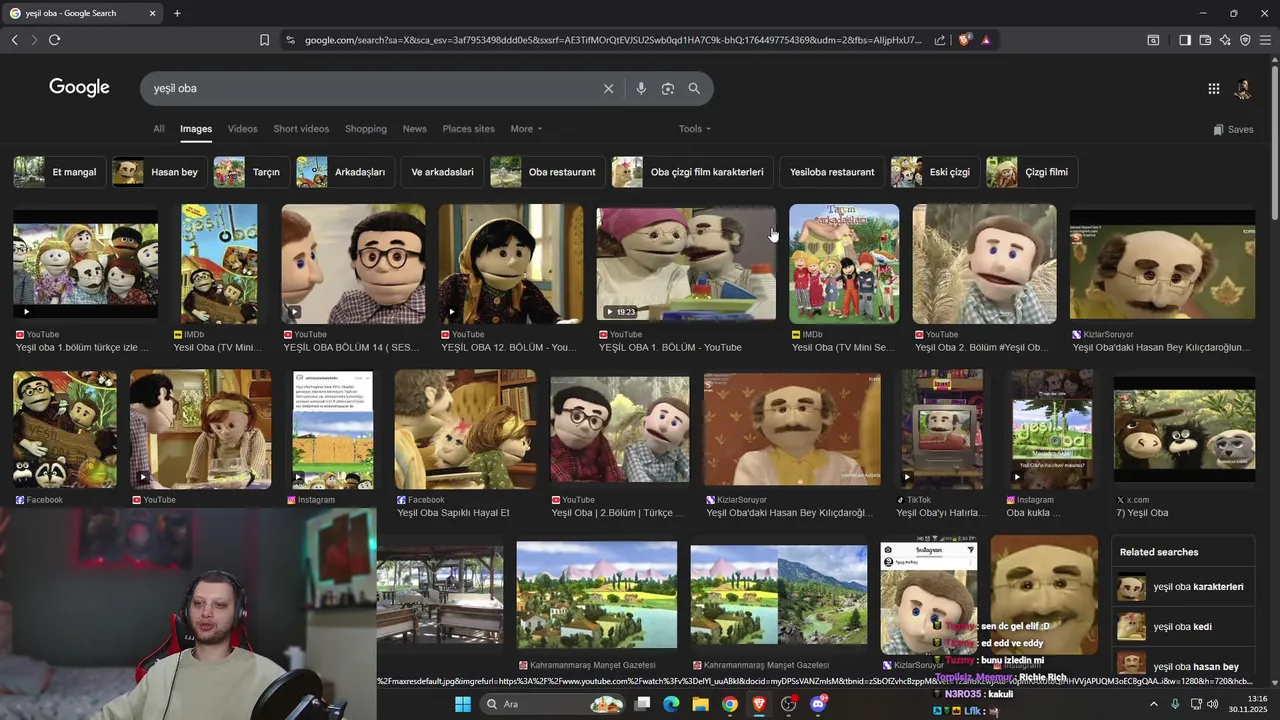The image size is (1280, 720).
Task: Filter by the Et mangal chip
Action: click(x=59, y=172)
